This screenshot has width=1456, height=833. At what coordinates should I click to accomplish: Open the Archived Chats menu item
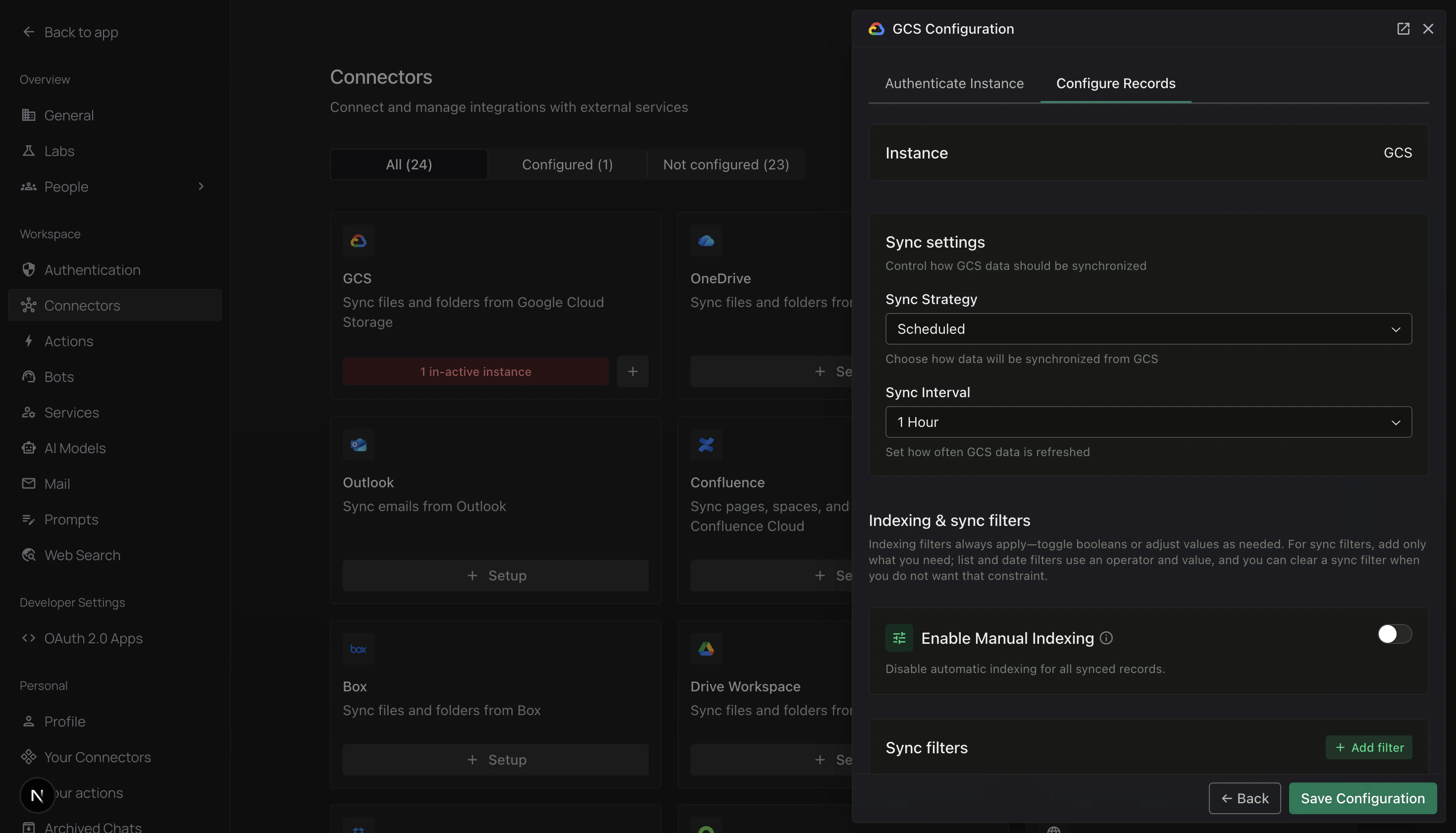[x=93, y=827]
